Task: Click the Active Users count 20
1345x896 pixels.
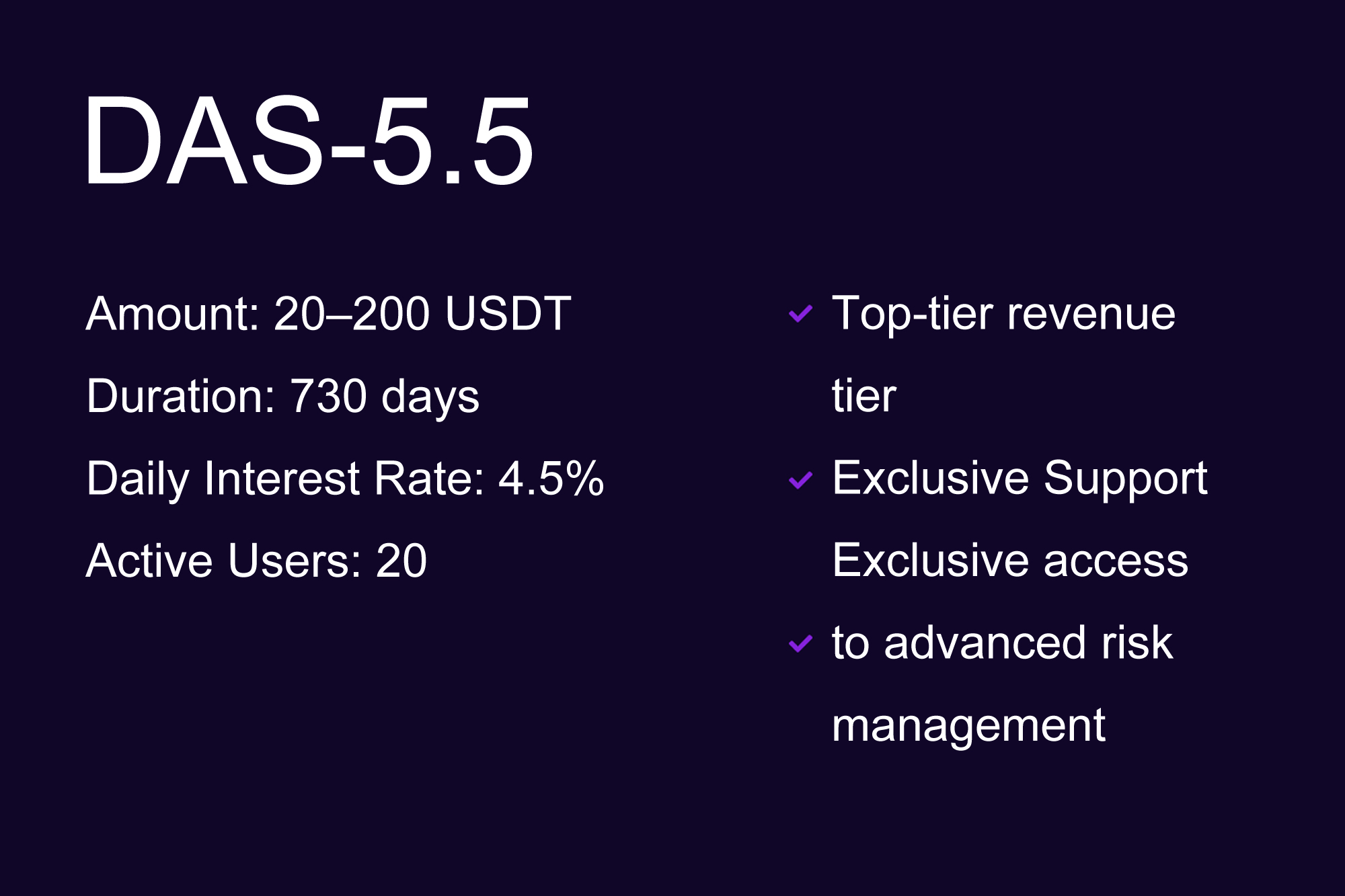Action: point(401,561)
